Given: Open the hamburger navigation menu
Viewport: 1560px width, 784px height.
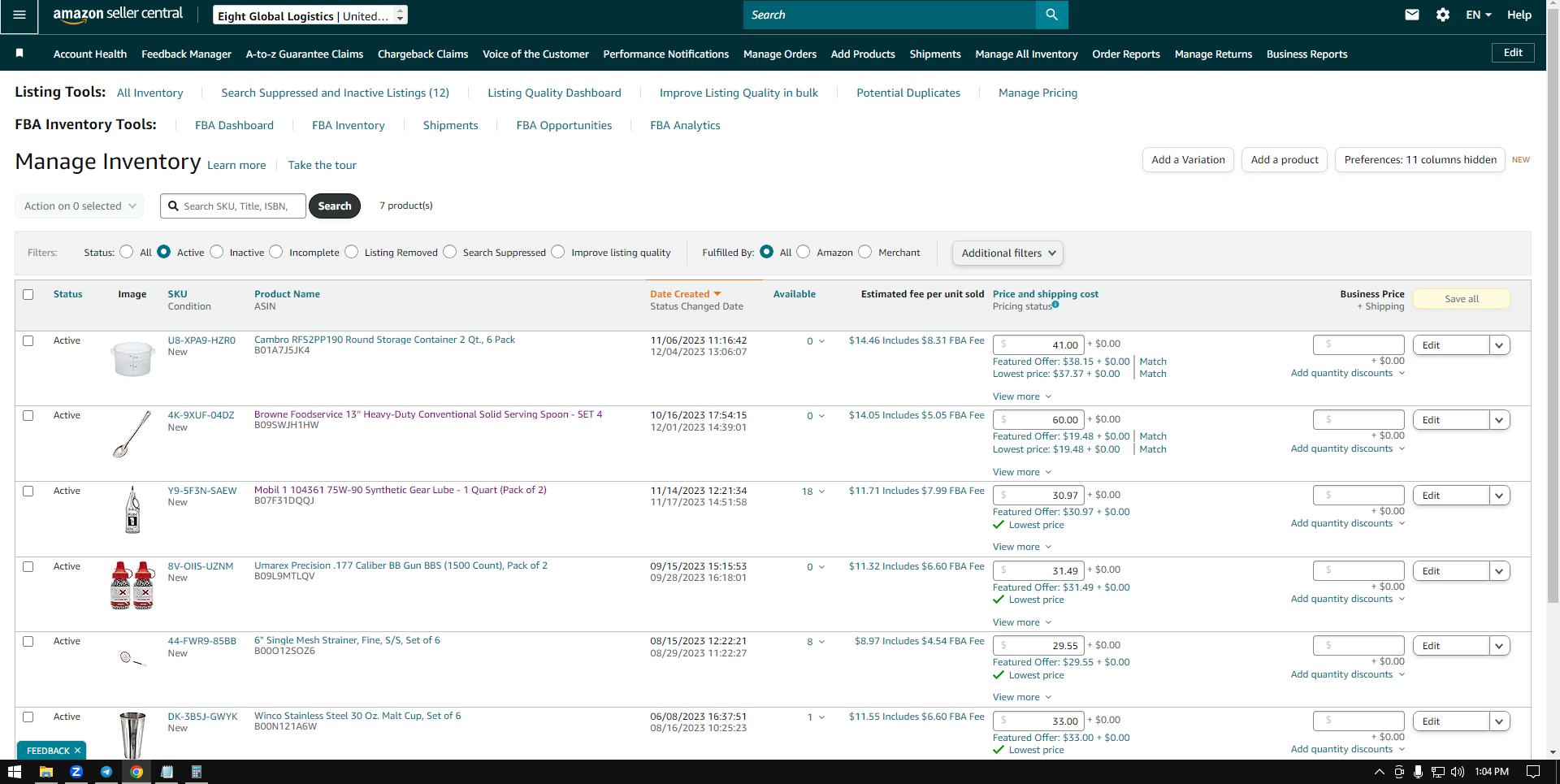Looking at the screenshot, I should (19, 15).
